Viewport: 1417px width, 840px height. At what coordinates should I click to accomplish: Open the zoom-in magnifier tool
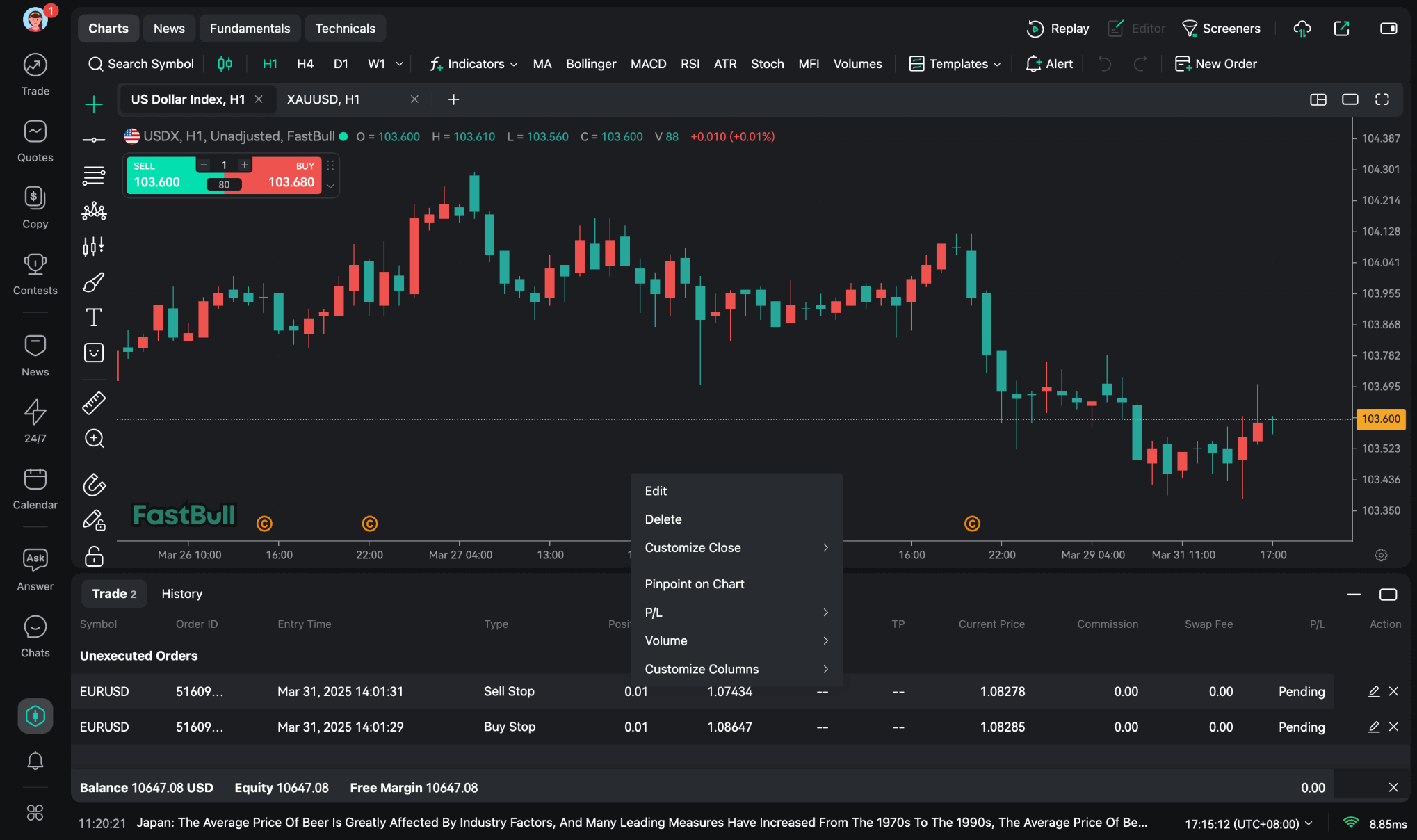[94, 439]
